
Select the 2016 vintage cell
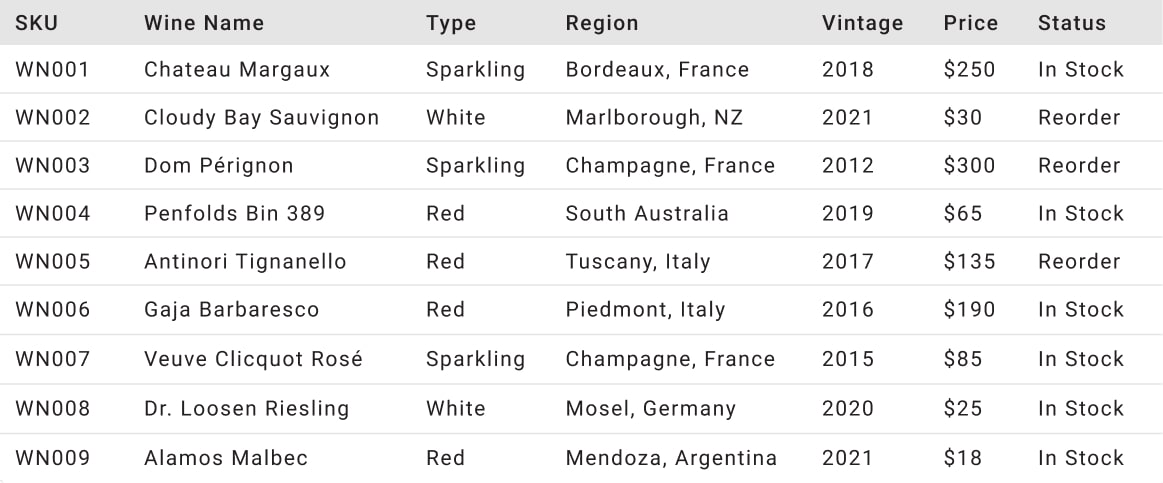pyautogui.click(x=848, y=309)
